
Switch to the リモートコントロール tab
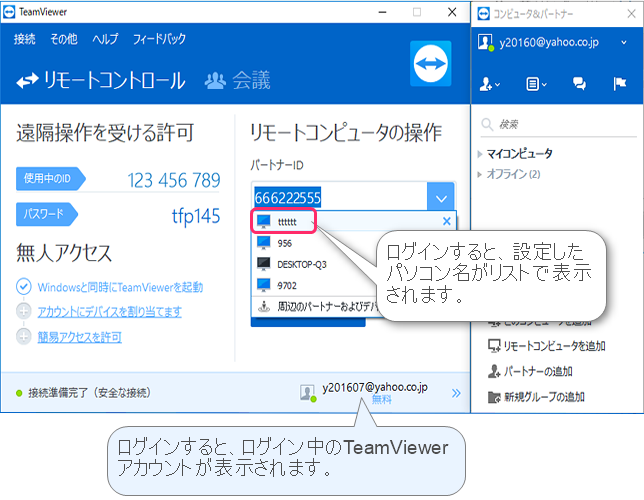101,80
